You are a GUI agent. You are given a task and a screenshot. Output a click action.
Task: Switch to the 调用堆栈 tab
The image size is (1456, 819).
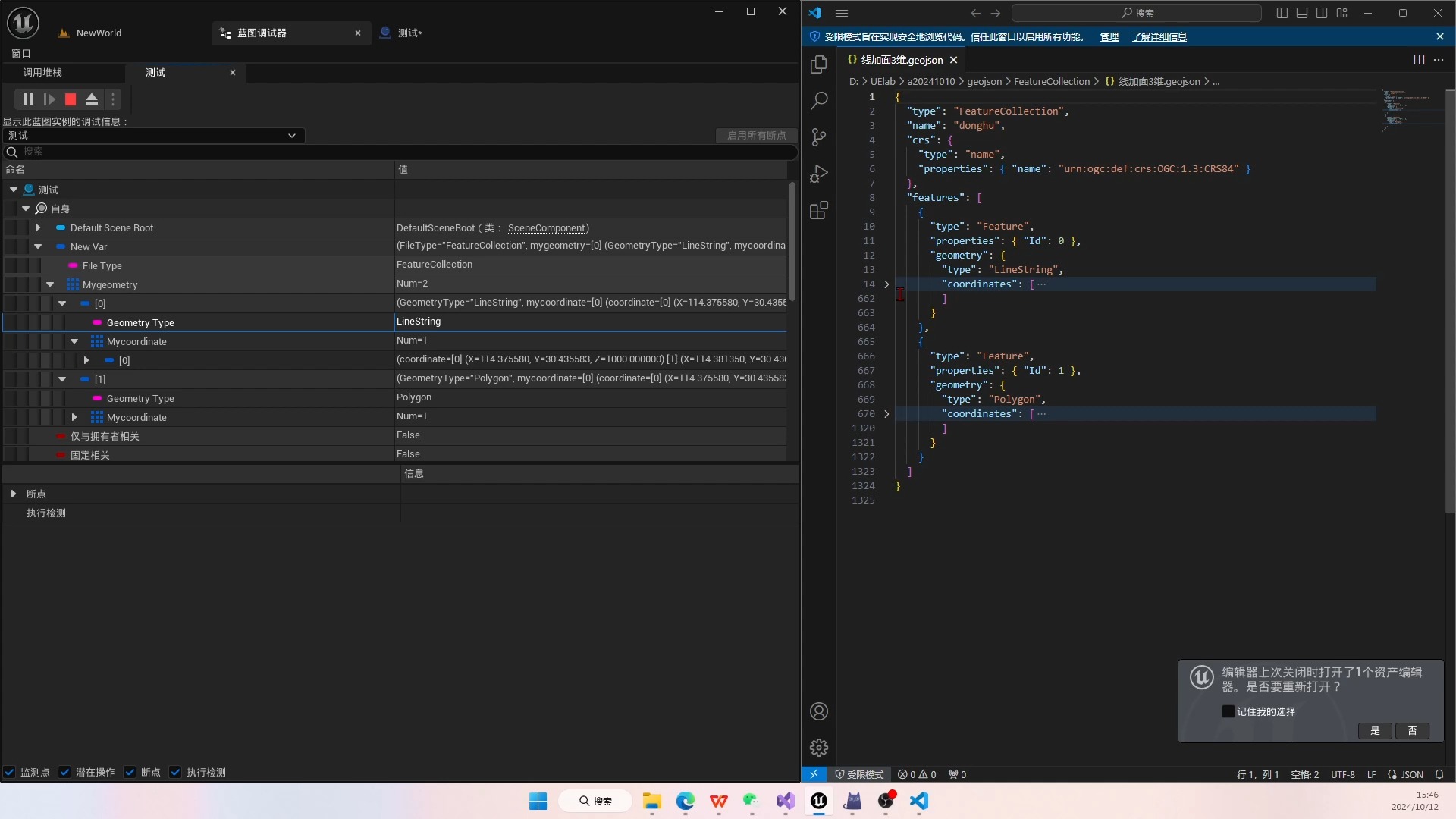pyautogui.click(x=42, y=73)
